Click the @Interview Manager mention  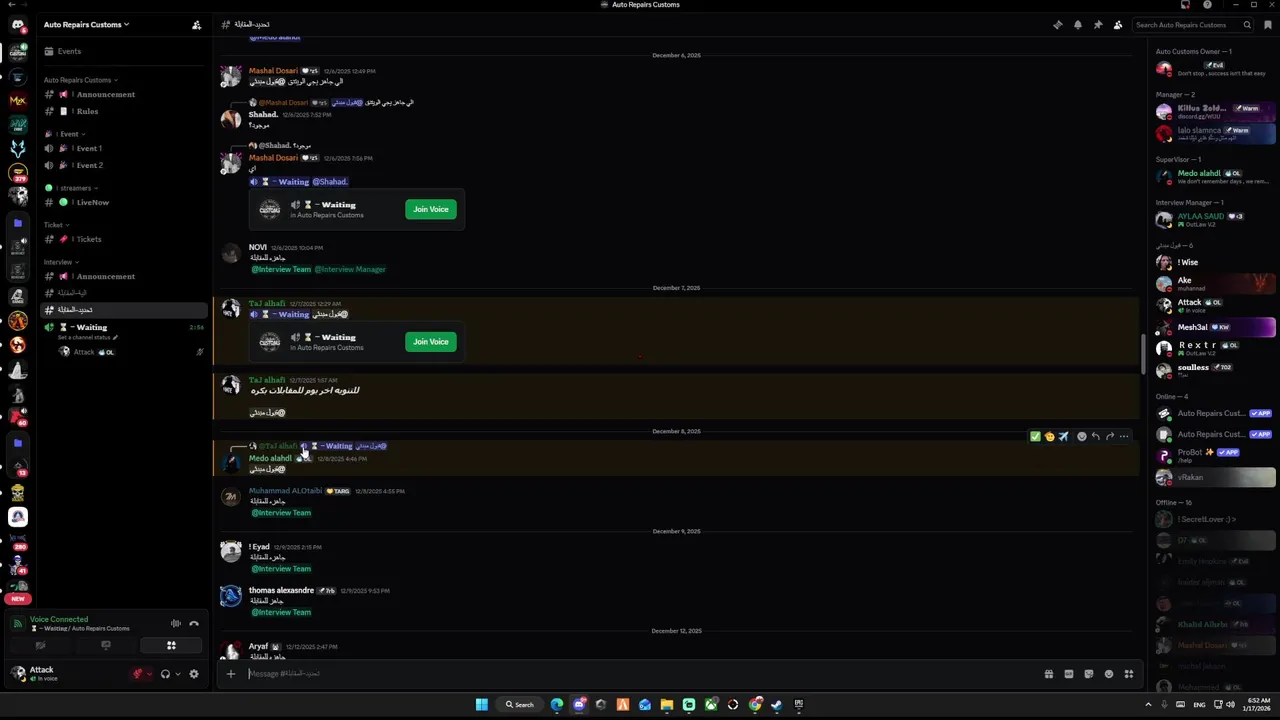[x=350, y=270]
